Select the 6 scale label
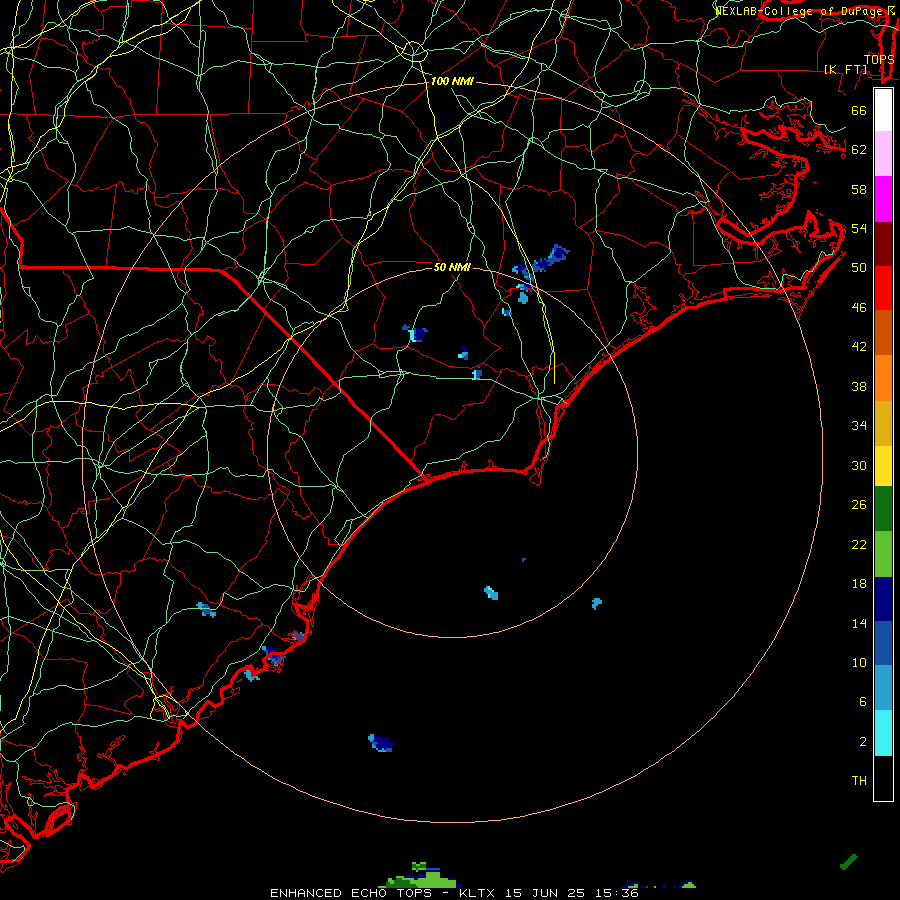This screenshot has width=900, height=900. (862, 701)
